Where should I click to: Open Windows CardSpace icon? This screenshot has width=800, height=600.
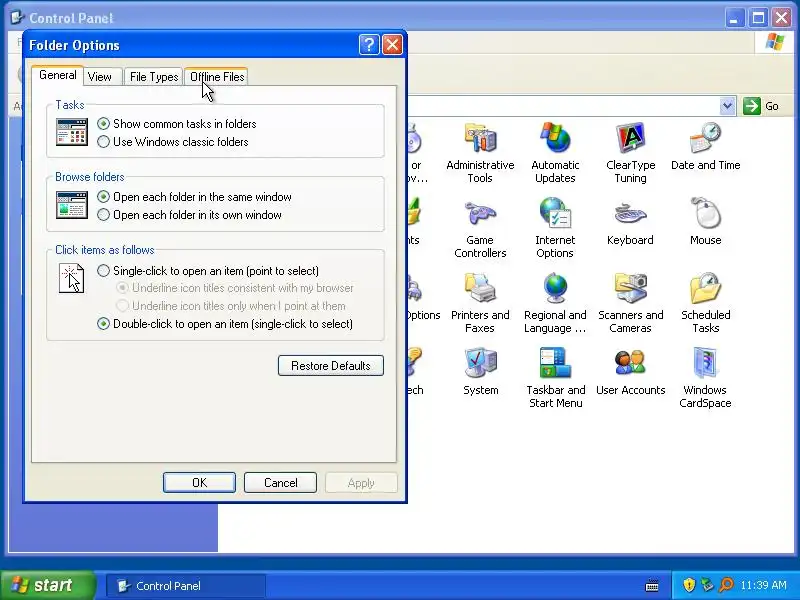click(706, 363)
